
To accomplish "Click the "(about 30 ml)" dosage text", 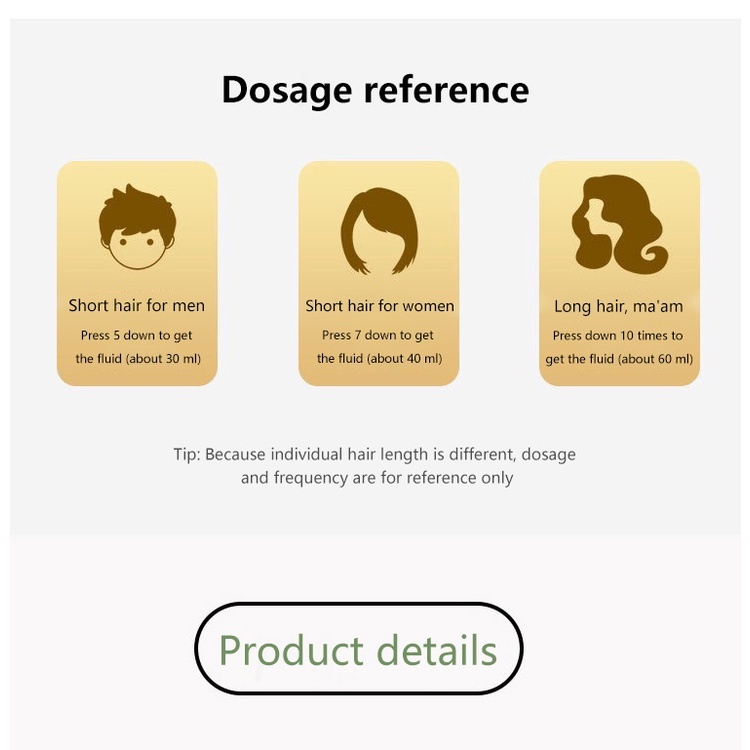I will (161, 359).
